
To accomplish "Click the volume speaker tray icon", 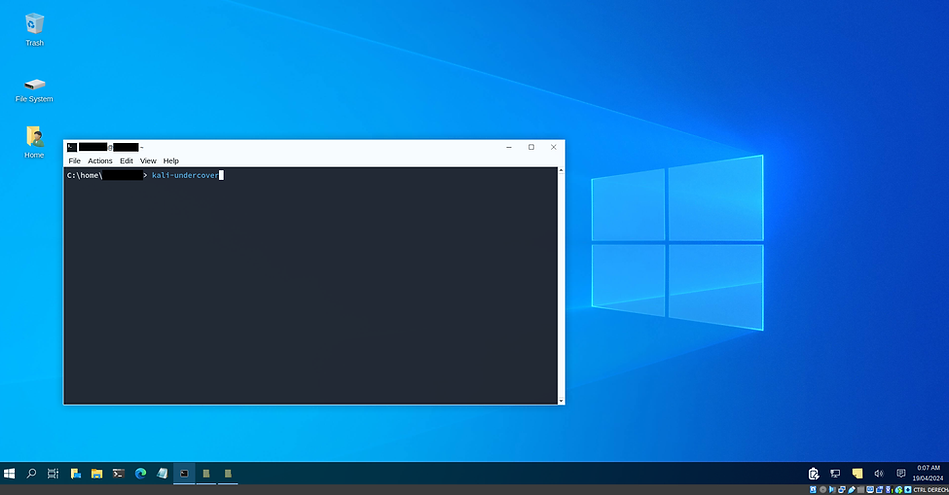I will pos(879,473).
